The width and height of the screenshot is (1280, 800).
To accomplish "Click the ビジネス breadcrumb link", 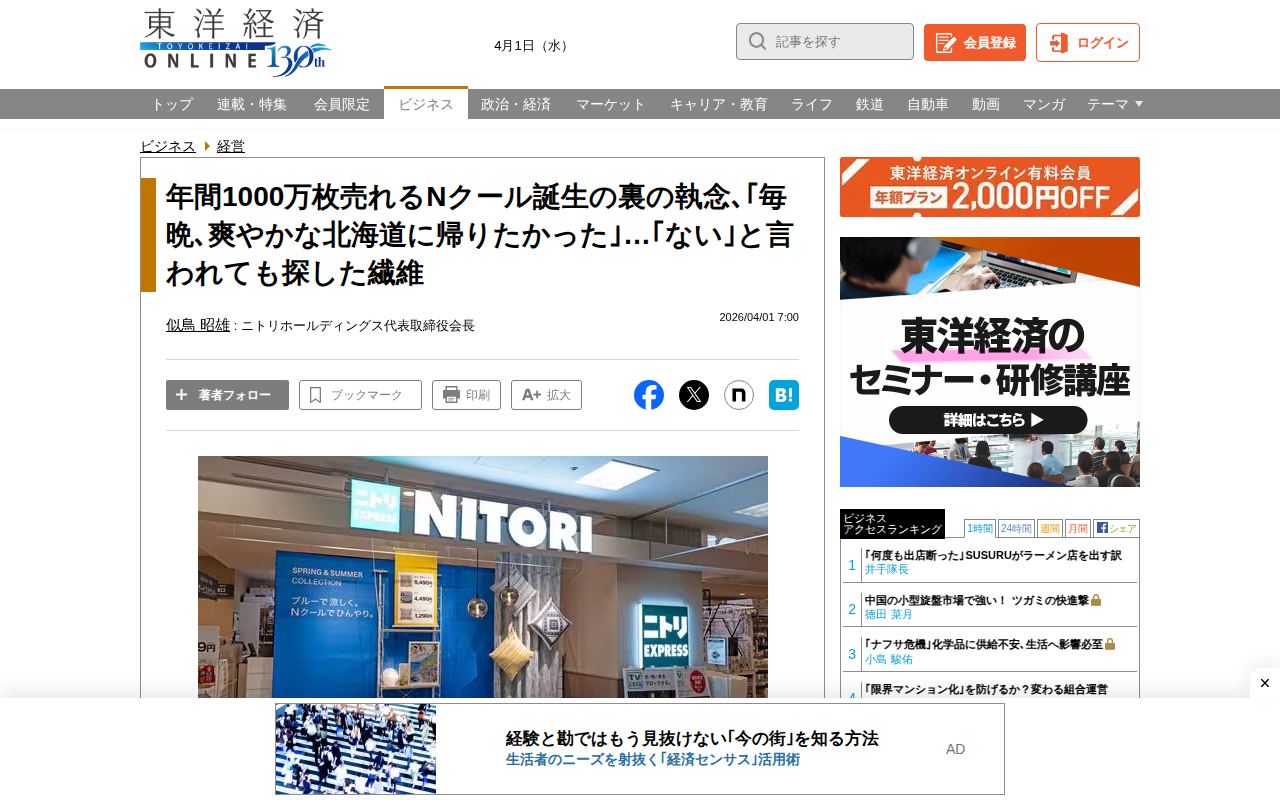I will pos(168,146).
